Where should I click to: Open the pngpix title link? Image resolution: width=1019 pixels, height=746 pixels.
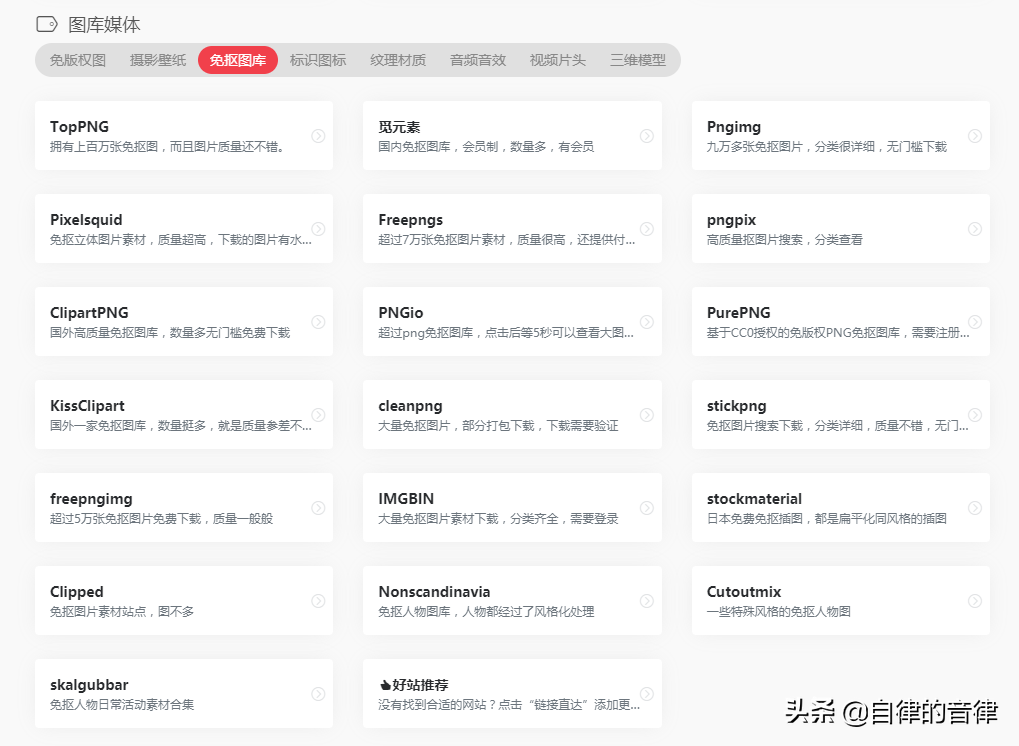click(x=732, y=220)
